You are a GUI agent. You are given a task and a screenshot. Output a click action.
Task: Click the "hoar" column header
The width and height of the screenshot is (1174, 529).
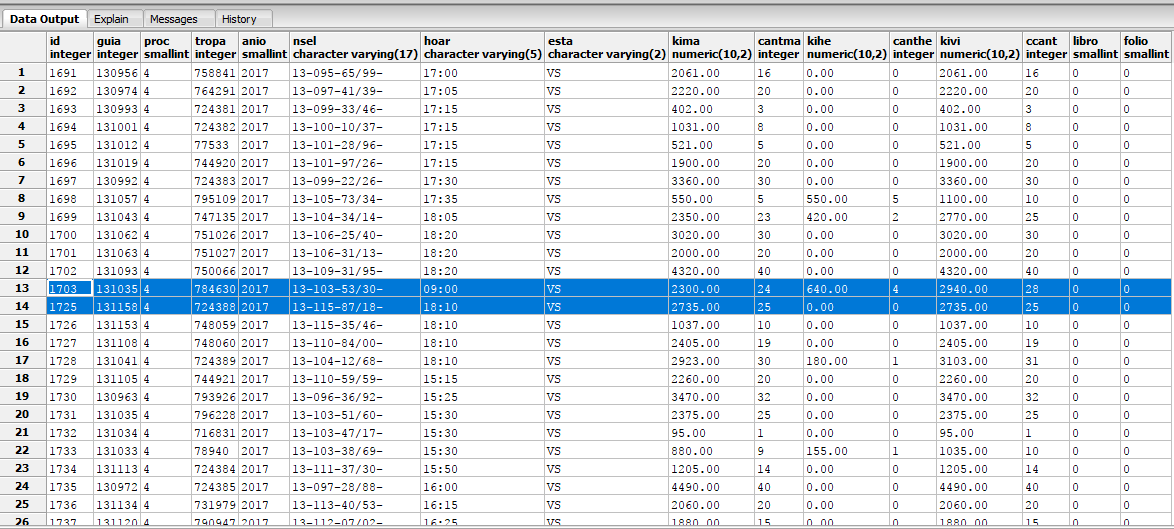pyautogui.click(x=481, y=47)
